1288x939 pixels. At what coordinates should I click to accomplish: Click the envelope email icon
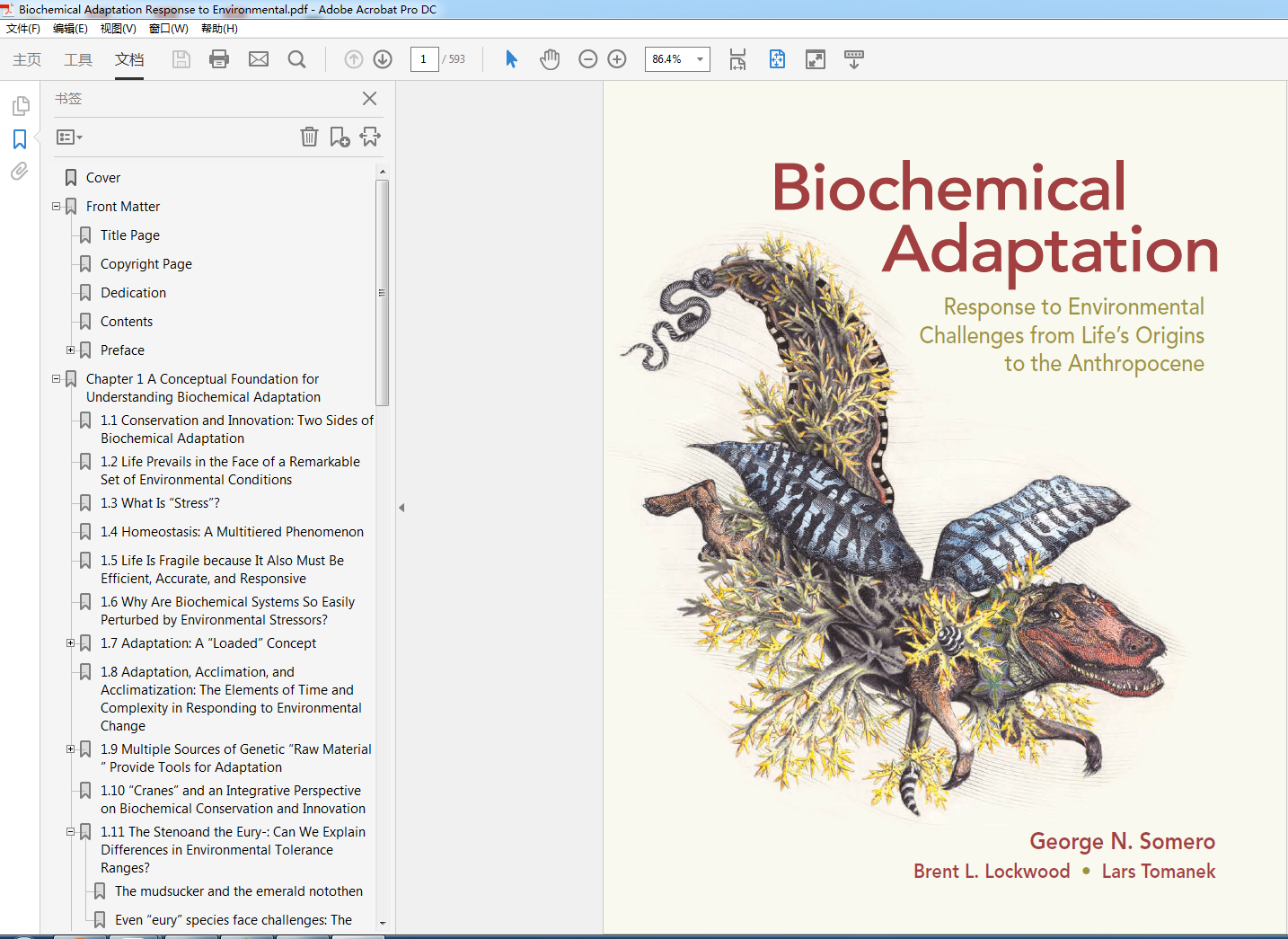[x=259, y=59]
